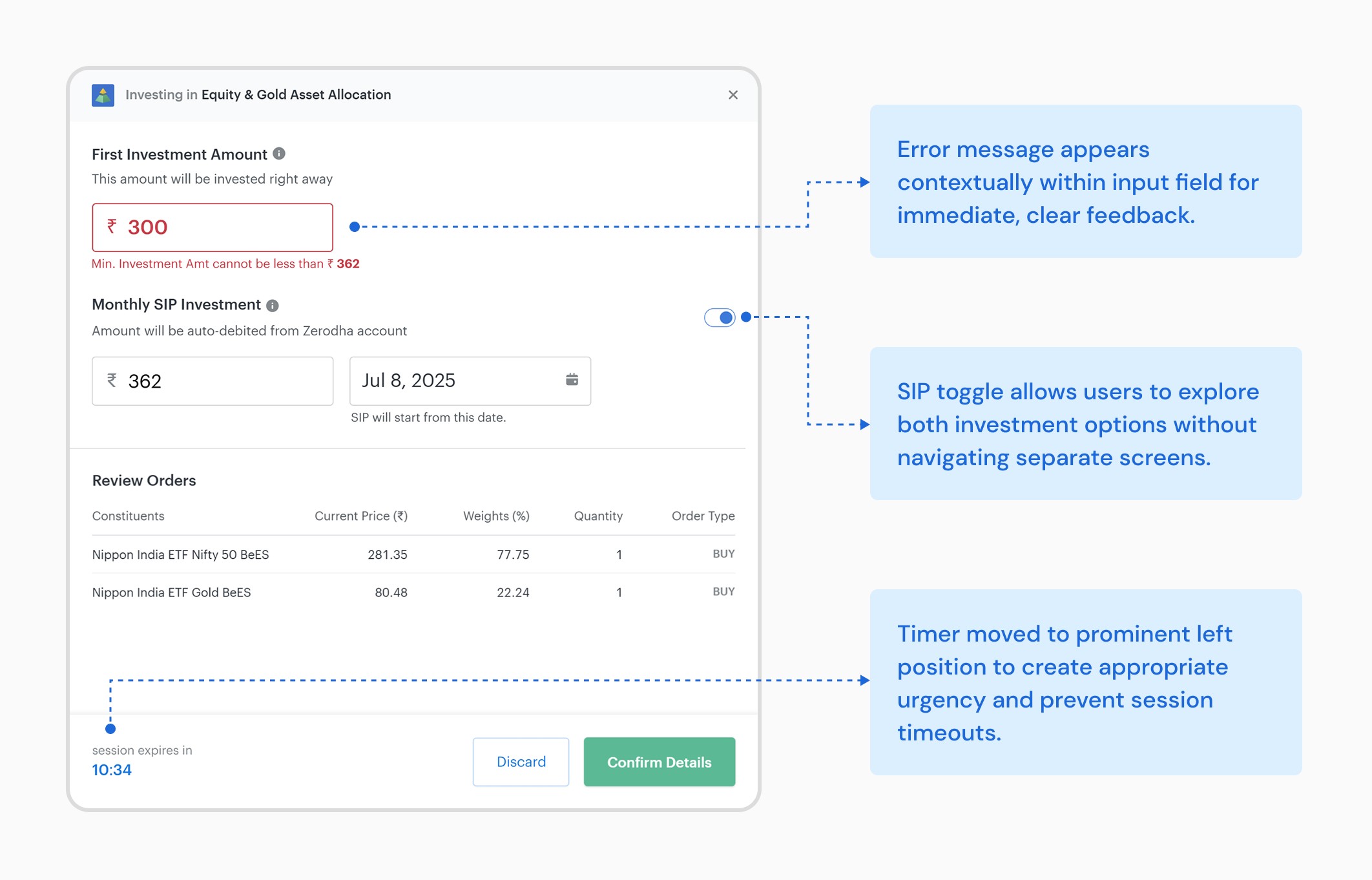This screenshot has height=880, width=1372.
Task: Close the investing dialog
Action: tap(733, 95)
